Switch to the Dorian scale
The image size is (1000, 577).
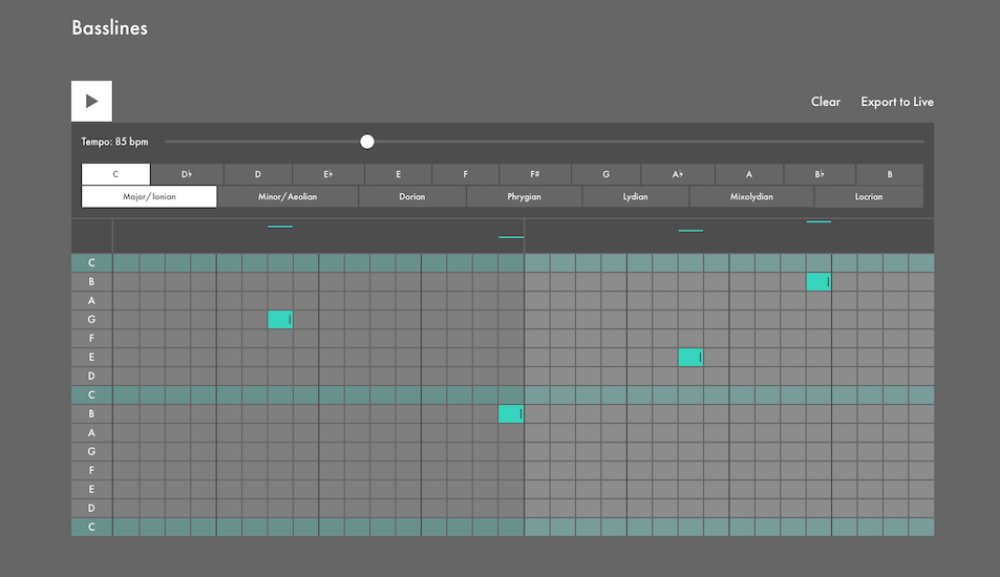click(411, 196)
